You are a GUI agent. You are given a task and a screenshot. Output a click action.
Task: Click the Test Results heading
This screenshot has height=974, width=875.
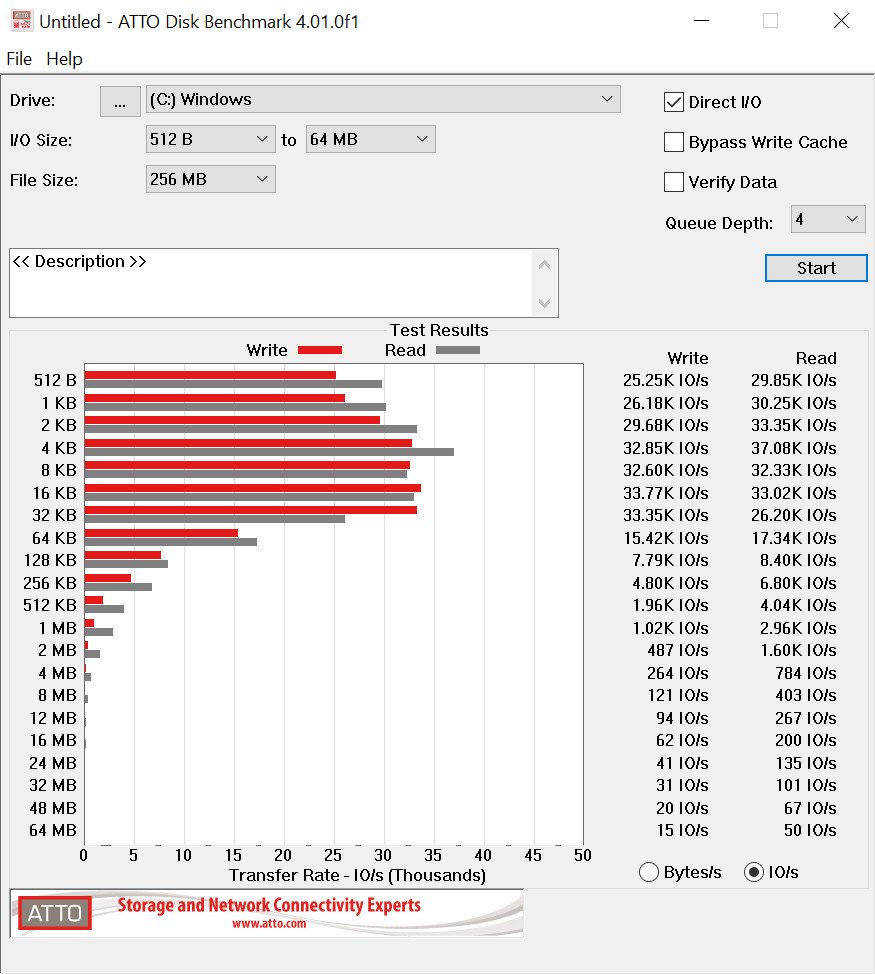coord(439,330)
